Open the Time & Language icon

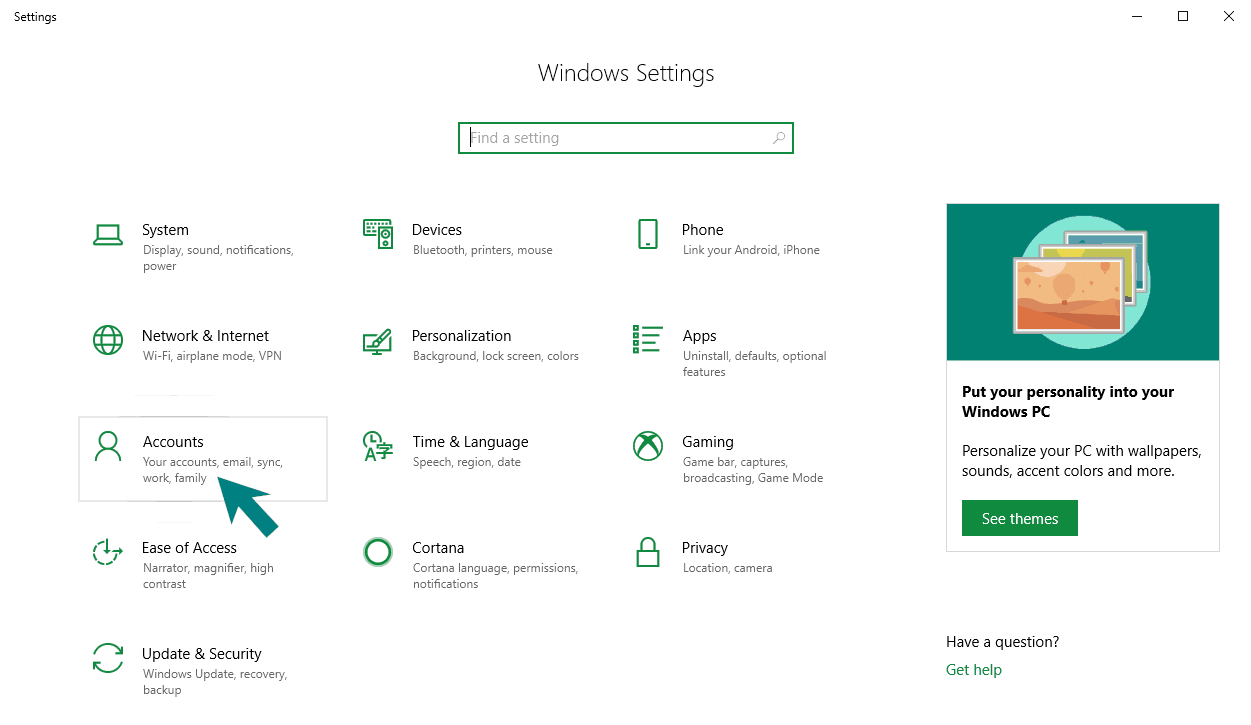tap(377, 446)
